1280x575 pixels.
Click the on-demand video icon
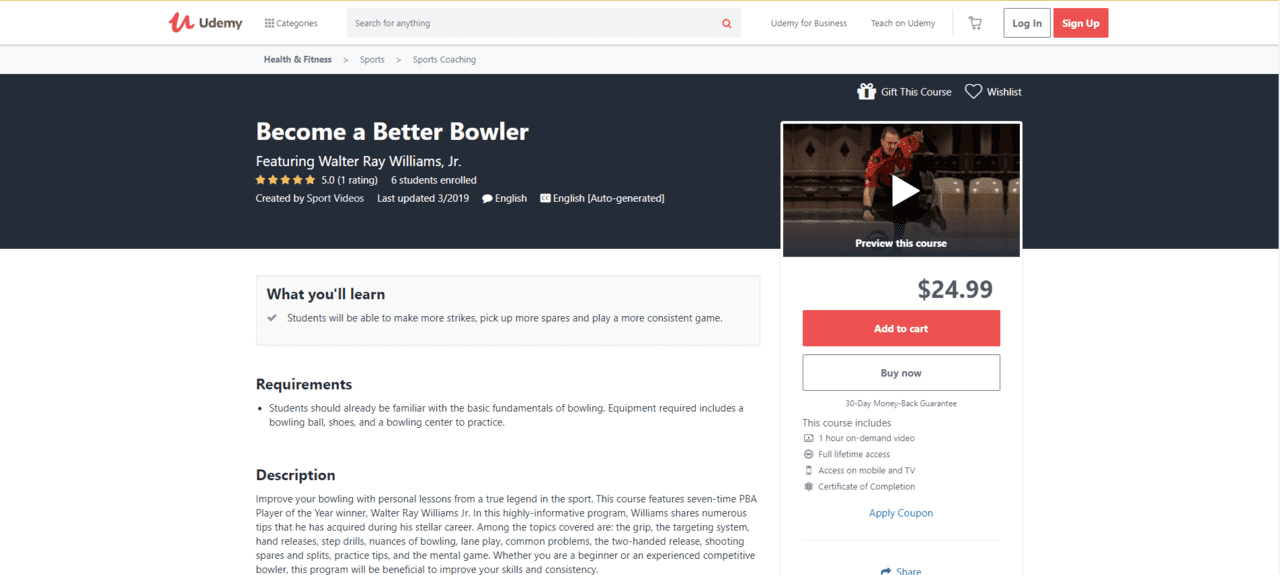[809, 438]
